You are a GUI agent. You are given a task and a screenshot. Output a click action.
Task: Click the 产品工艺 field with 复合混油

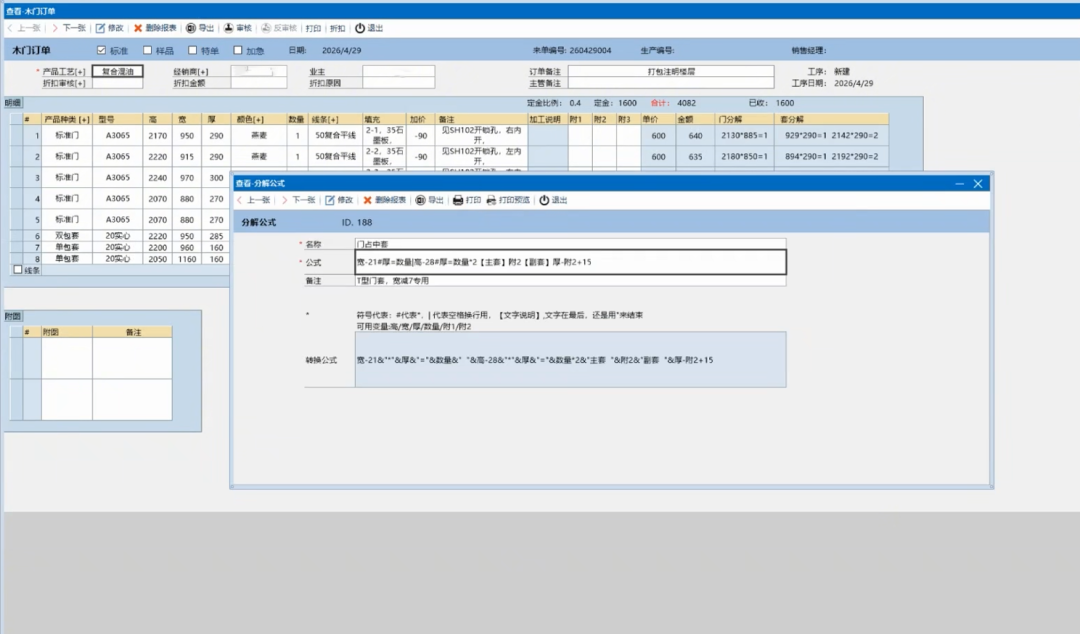118,71
